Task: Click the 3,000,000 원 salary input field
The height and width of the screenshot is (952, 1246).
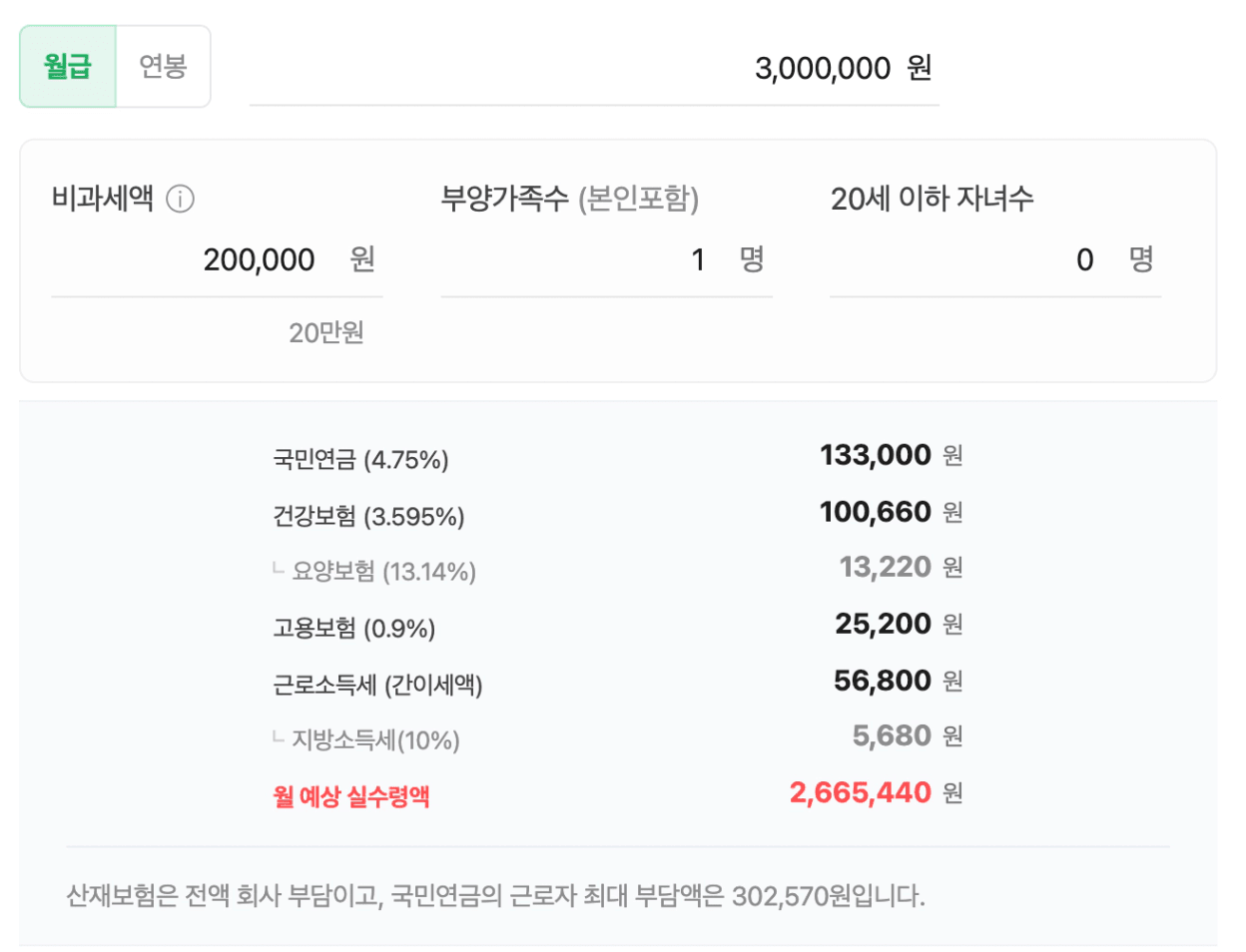Action: coord(594,68)
